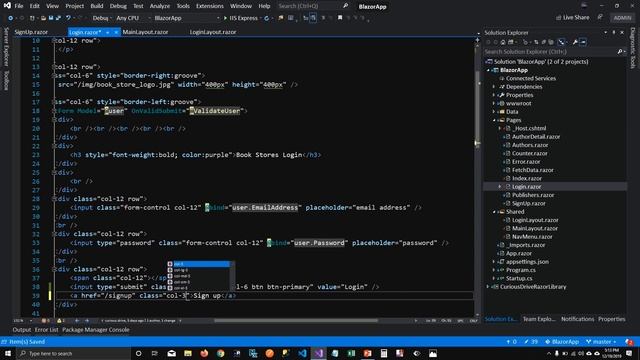This screenshot has width=640, height=360.
Task: Click the BlazorApp repository in status bar
Action: pyautogui.click(x=562, y=342)
